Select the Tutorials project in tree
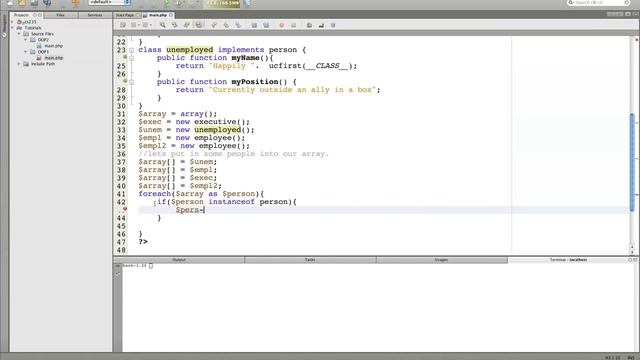This screenshot has width=640, height=360. coord(33,28)
